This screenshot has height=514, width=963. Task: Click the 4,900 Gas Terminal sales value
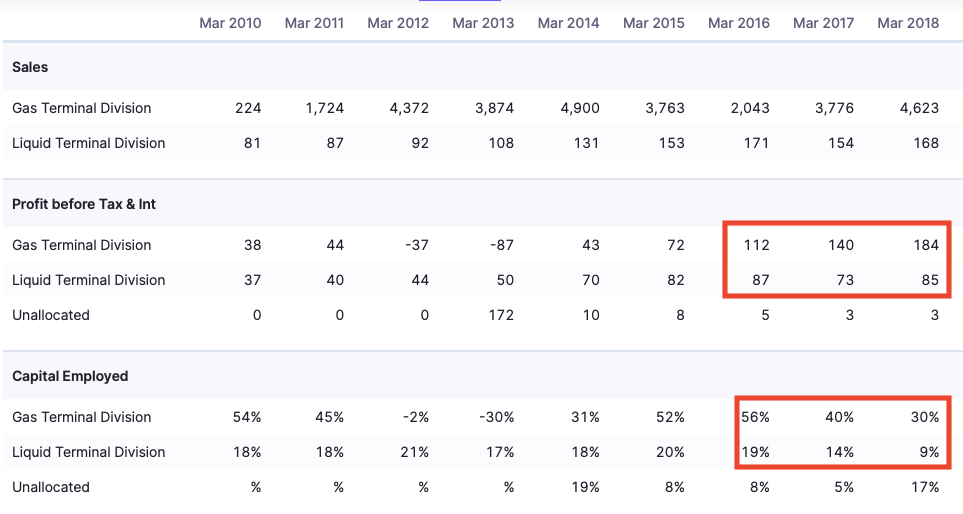click(x=580, y=108)
